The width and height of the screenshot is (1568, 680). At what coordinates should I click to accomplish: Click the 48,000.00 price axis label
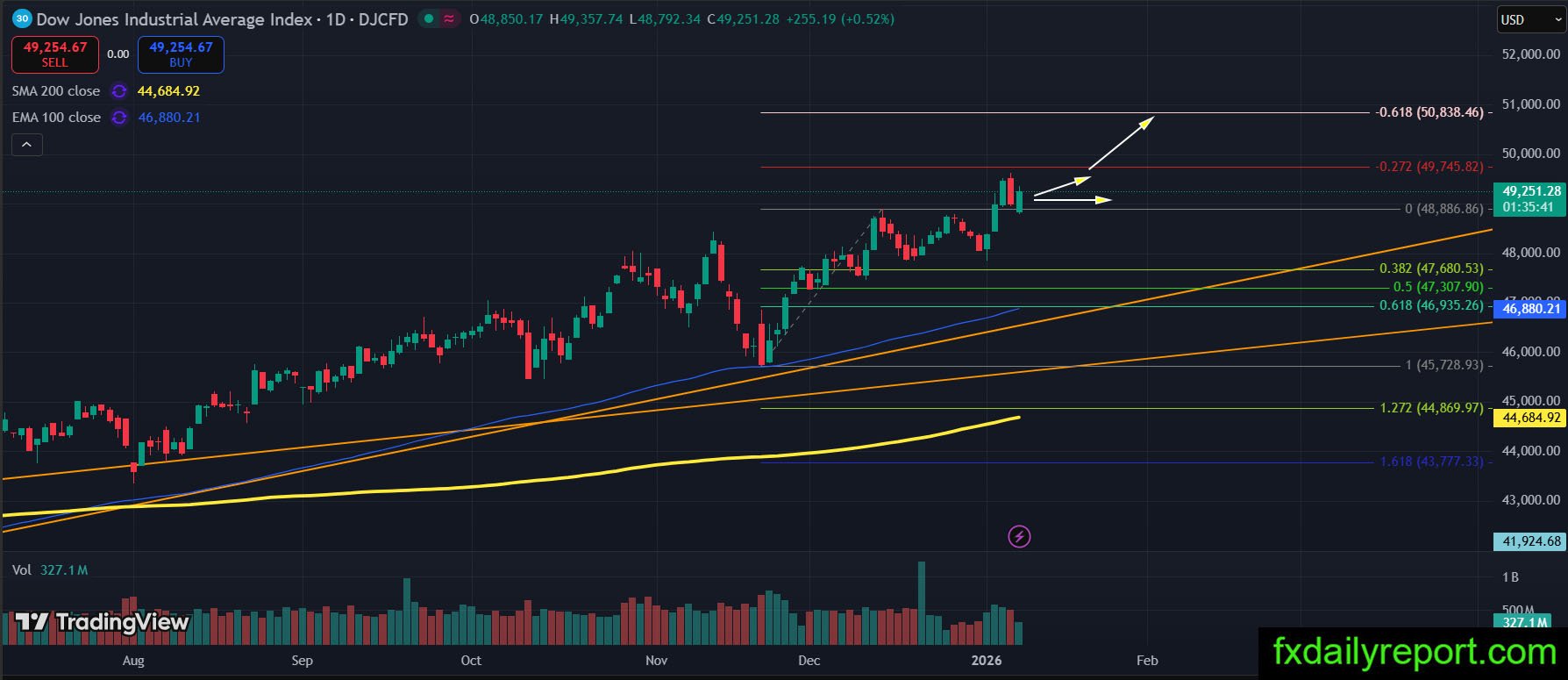pos(1531,253)
